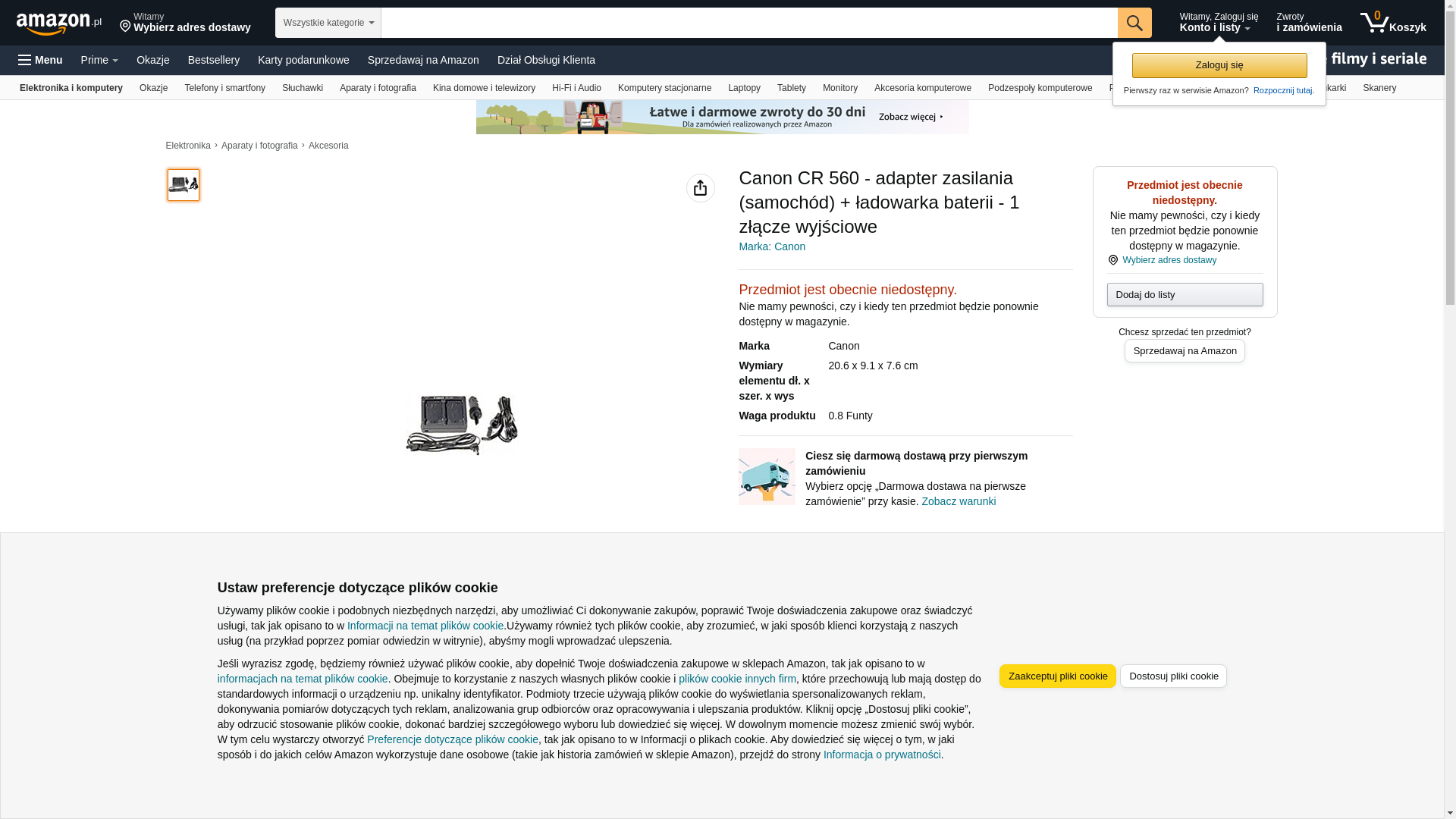Open the Wszystkie kategorie dropdown

(328, 23)
